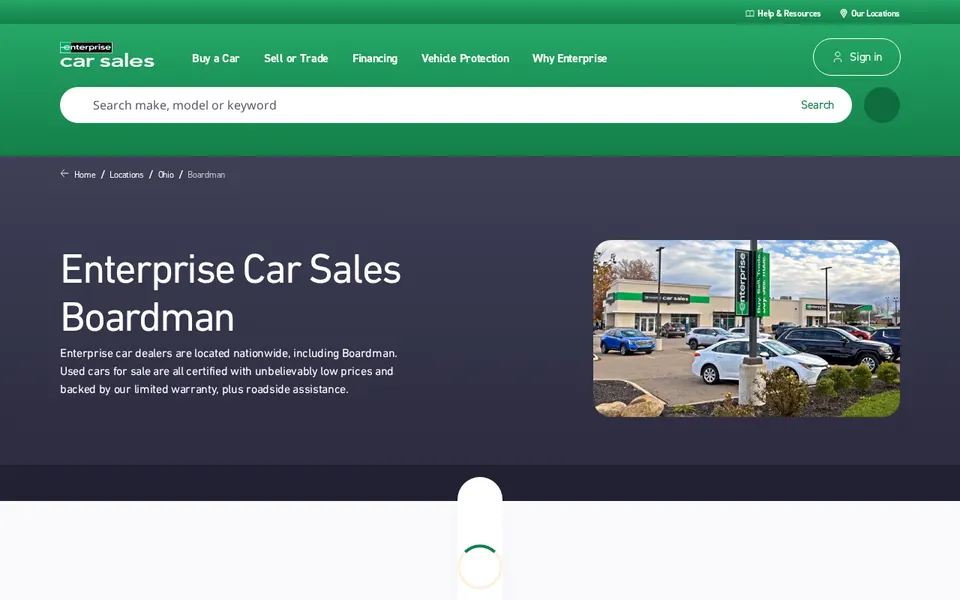This screenshot has width=960, height=600.
Task: Go to Home in breadcrumb
Action: click(x=84, y=174)
